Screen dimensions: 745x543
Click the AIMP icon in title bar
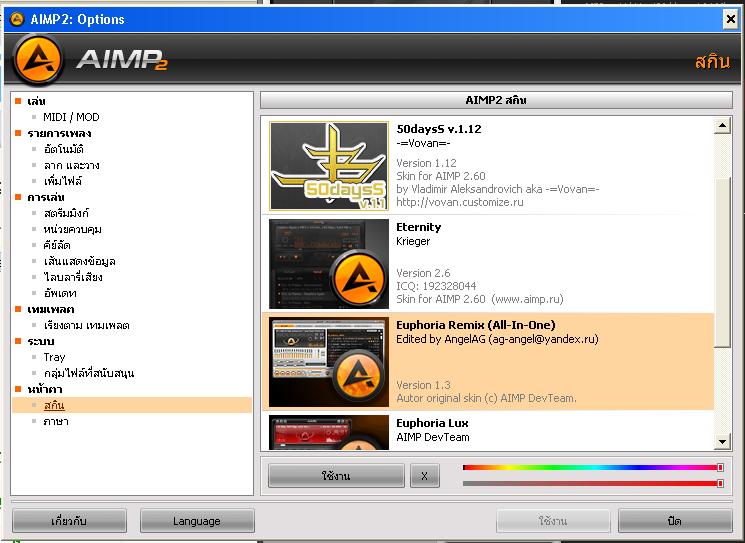[x=17, y=19]
